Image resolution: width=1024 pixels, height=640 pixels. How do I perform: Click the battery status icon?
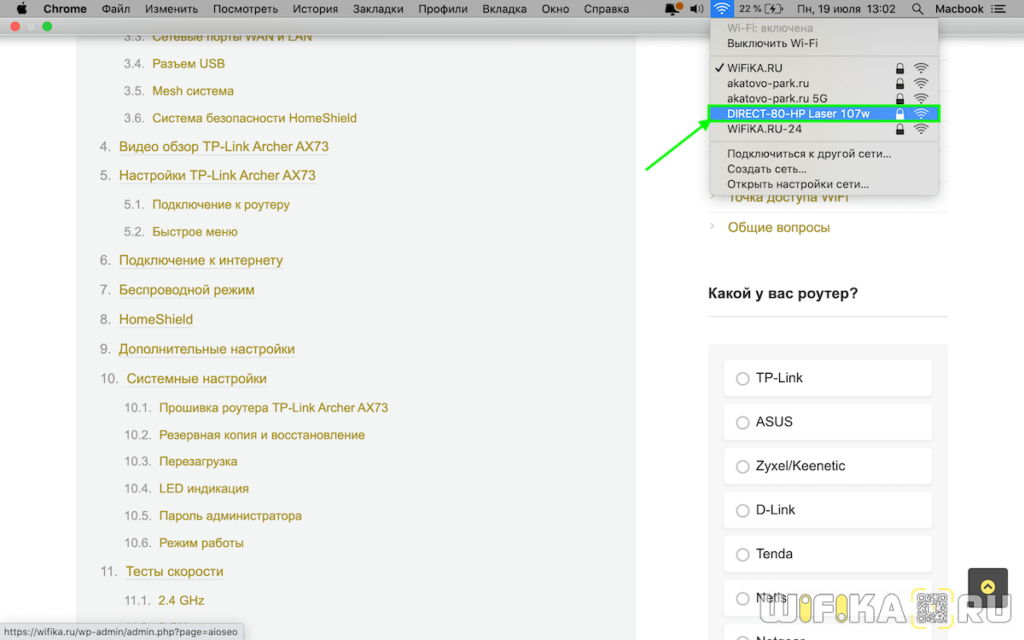pyautogui.click(x=774, y=9)
